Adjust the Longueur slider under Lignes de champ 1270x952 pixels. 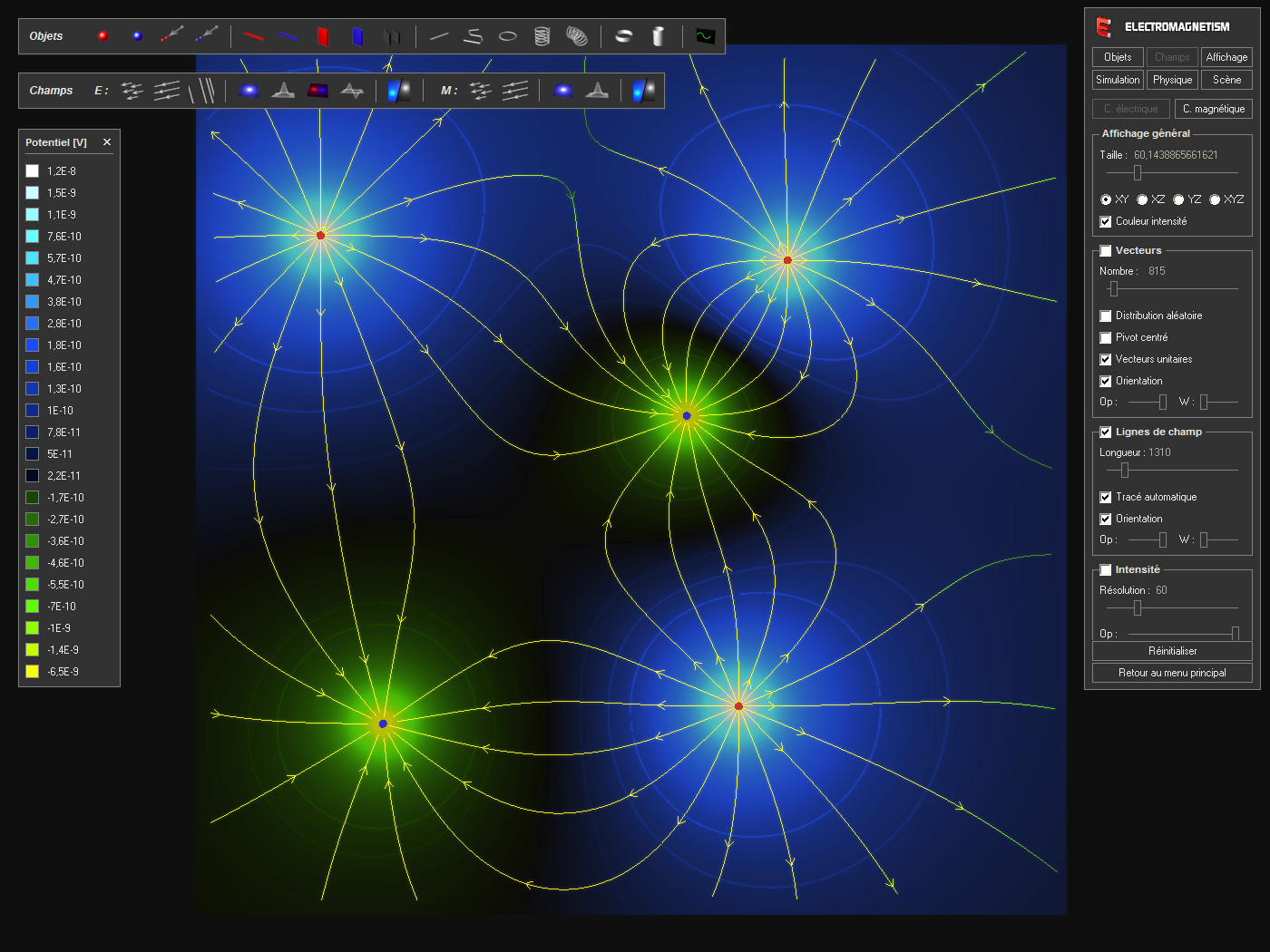[x=1125, y=471]
